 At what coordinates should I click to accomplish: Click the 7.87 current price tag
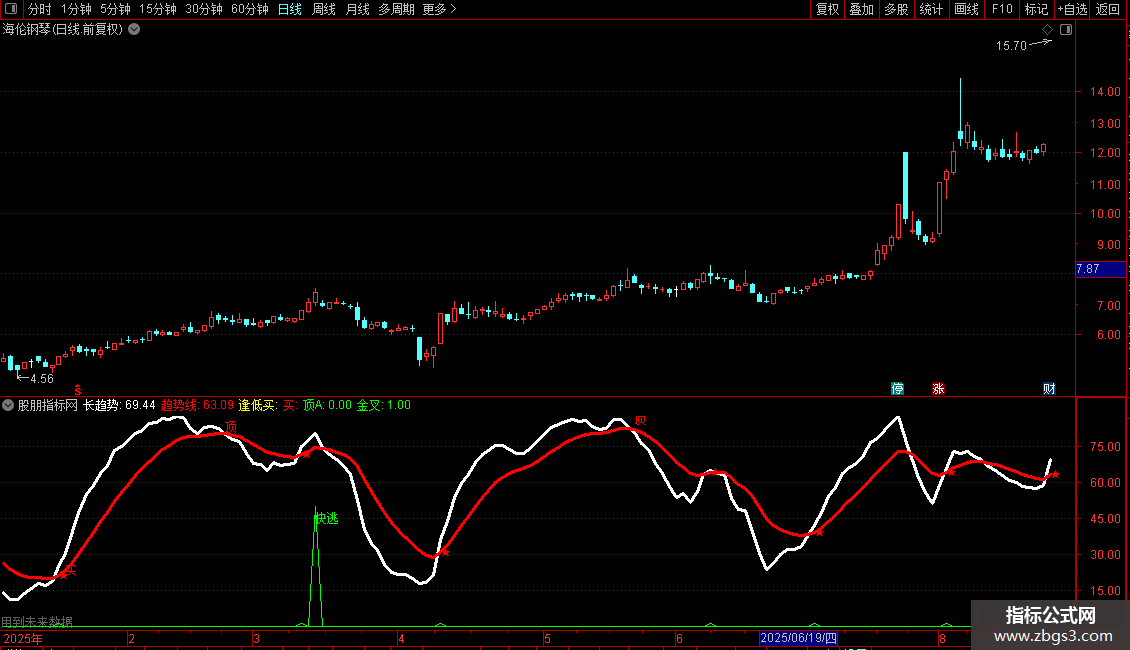coord(1100,269)
